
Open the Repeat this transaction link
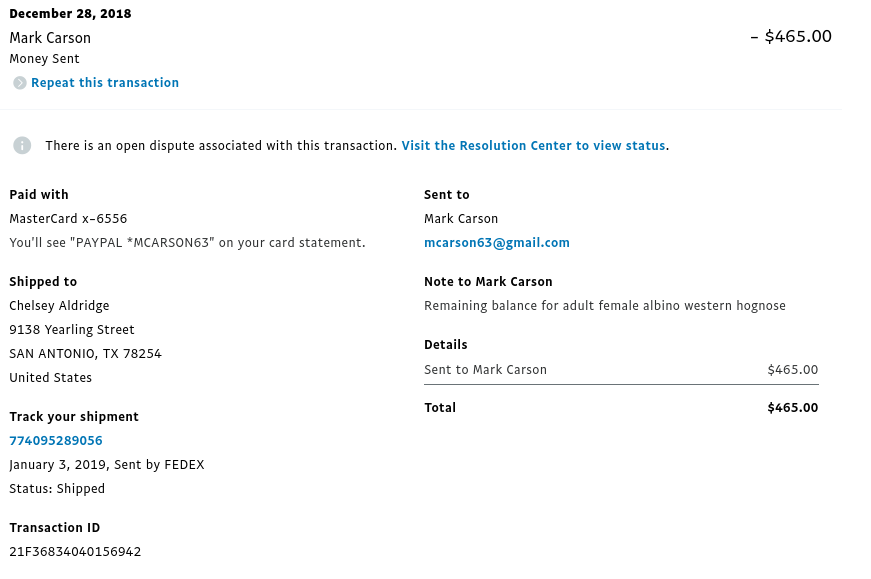pos(105,83)
